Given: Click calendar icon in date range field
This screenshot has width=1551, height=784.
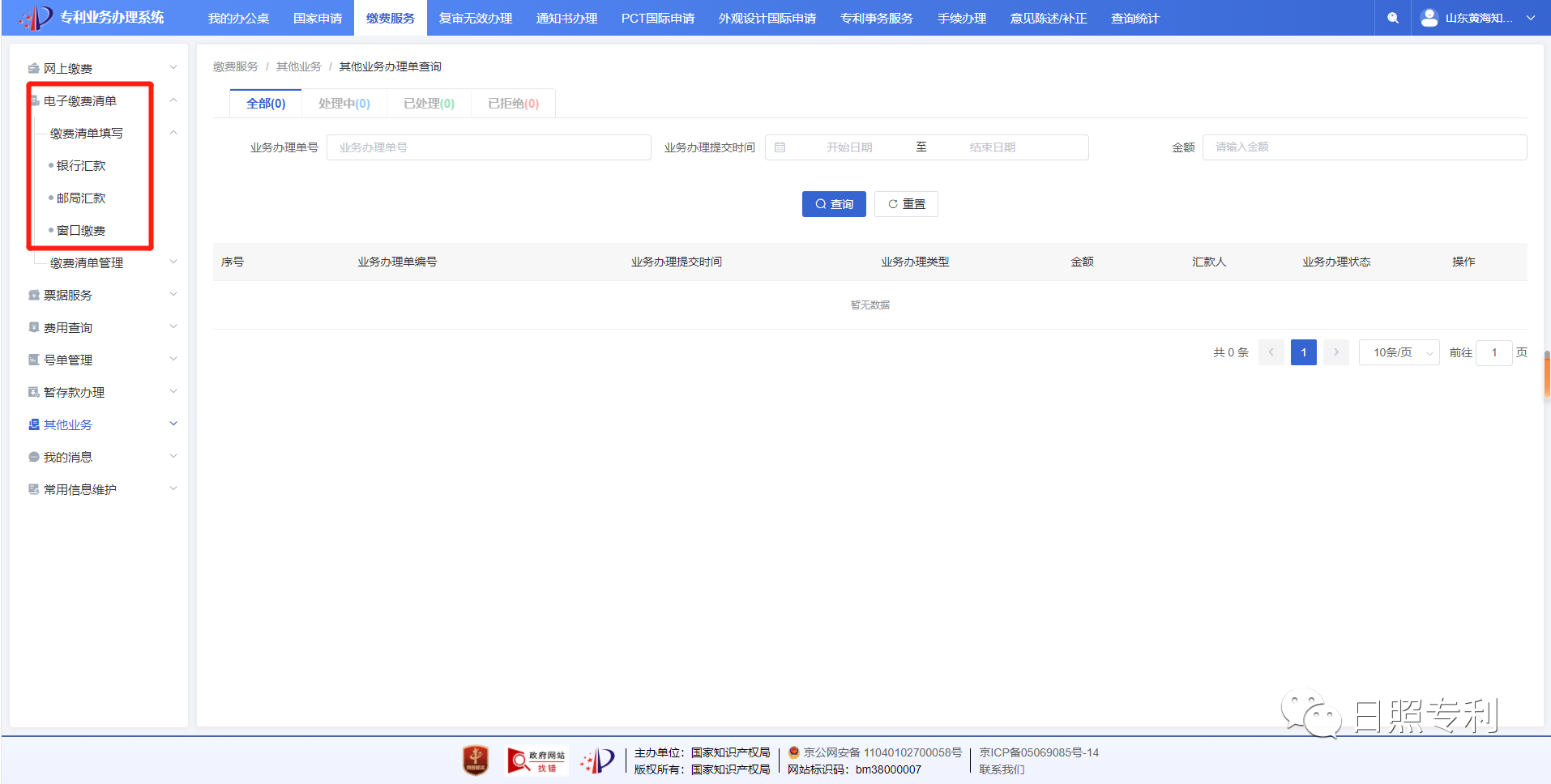Looking at the screenshot, I should point(780,147).
